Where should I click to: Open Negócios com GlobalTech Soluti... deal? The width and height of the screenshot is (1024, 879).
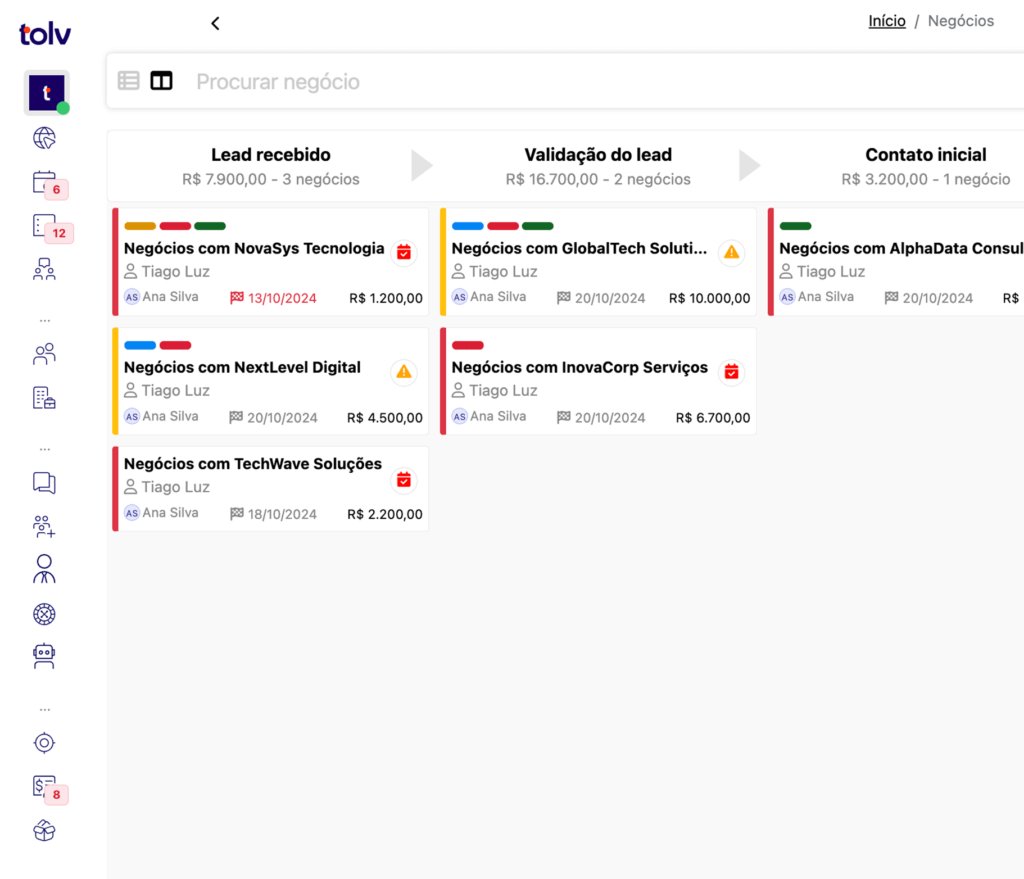click(579, 249)
